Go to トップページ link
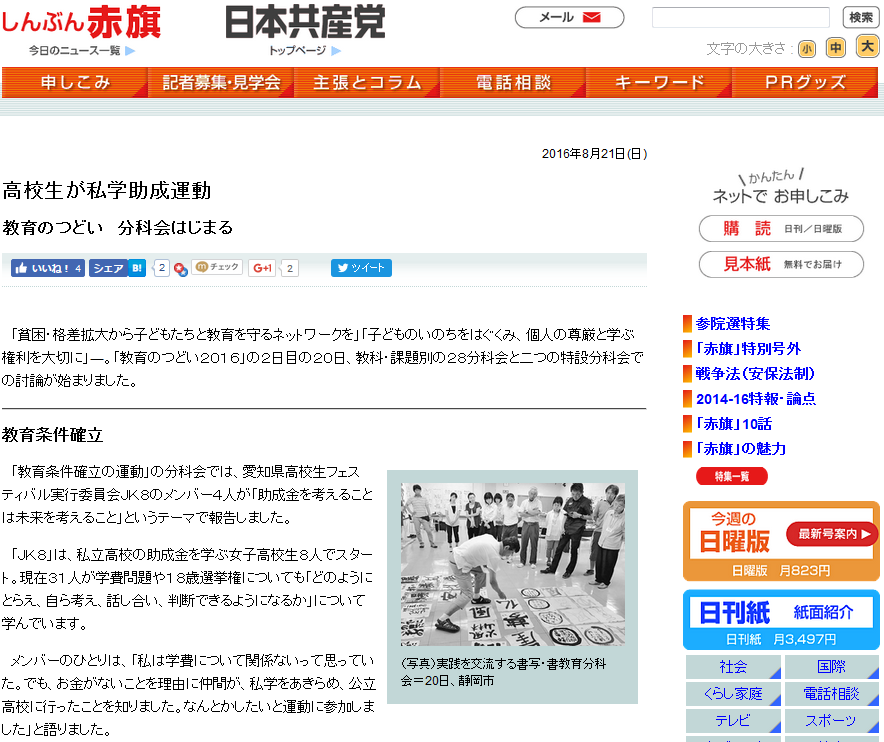884x742 pixels. click(304, 51)
